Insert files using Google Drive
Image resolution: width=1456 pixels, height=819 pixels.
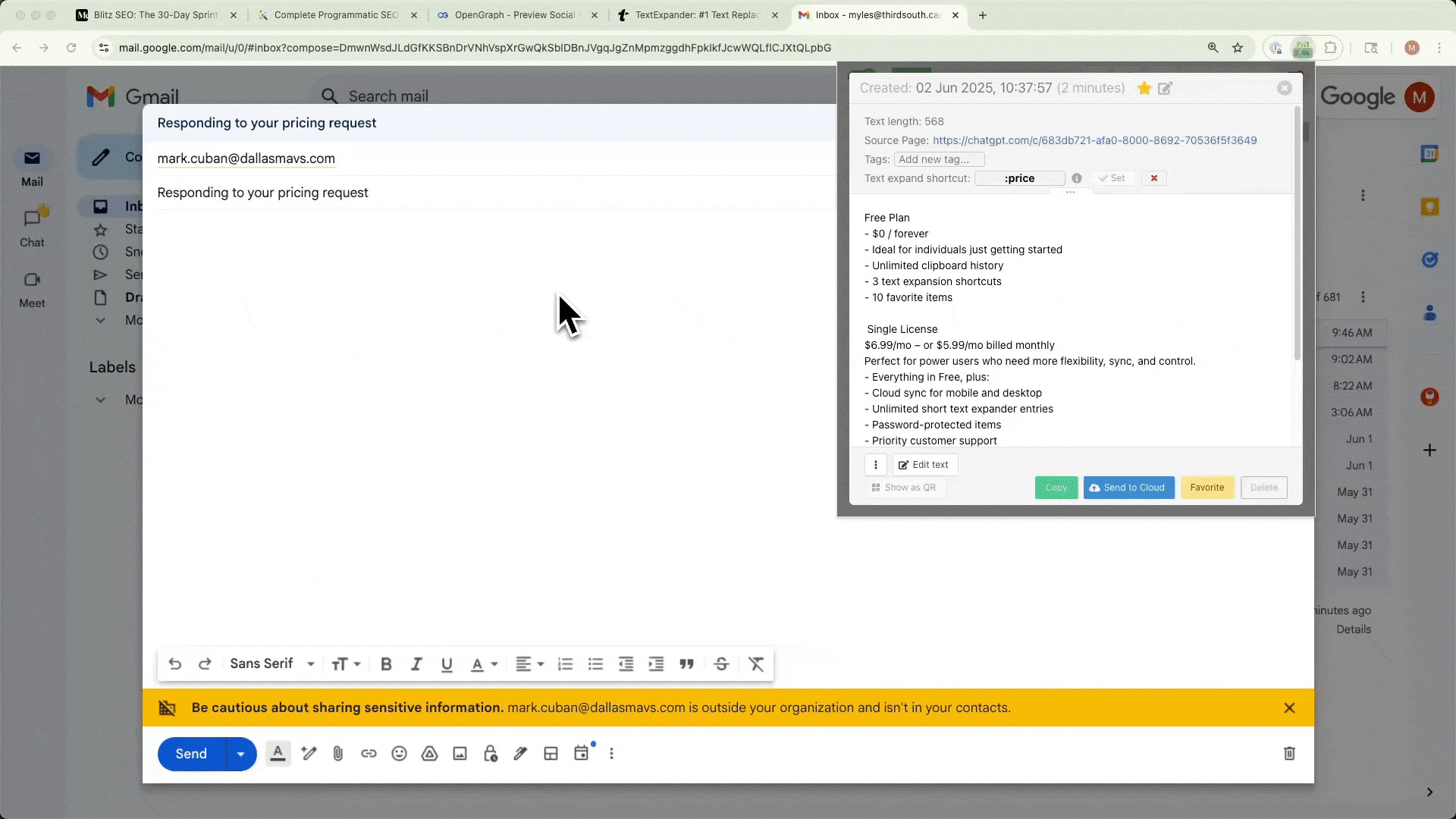point(429,753)
